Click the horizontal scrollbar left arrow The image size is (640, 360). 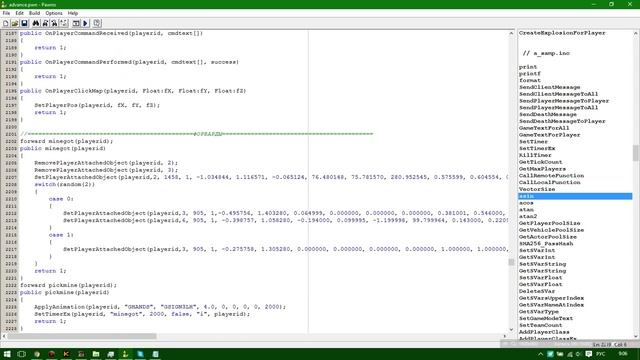(x=4, y=336)
